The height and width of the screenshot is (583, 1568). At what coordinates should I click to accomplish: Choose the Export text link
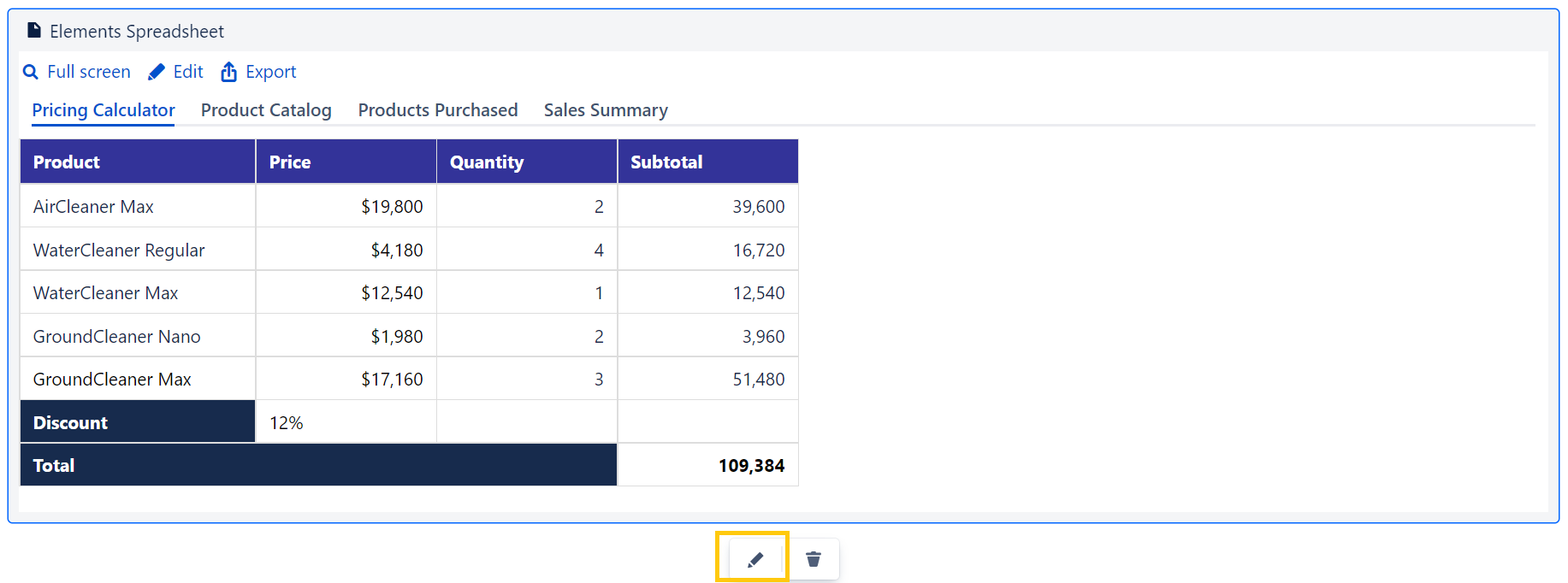270,72
